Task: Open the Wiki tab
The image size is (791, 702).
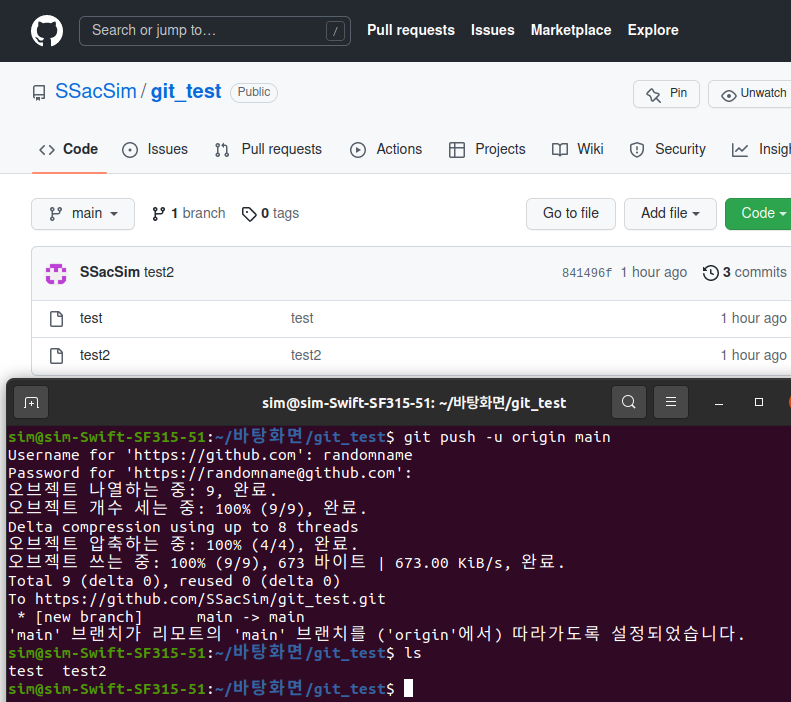Action: (578, 149)
